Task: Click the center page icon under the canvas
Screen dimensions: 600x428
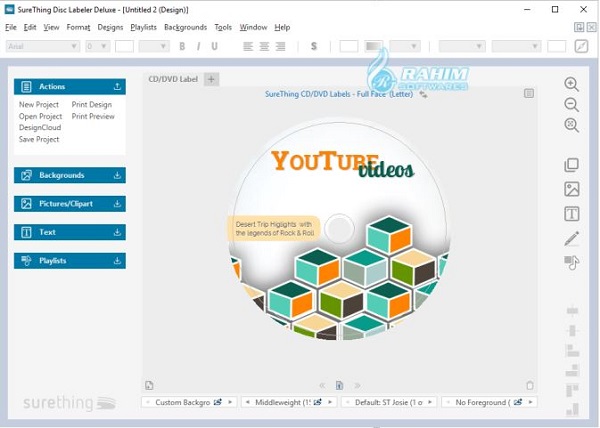Action: coord(339,385)
